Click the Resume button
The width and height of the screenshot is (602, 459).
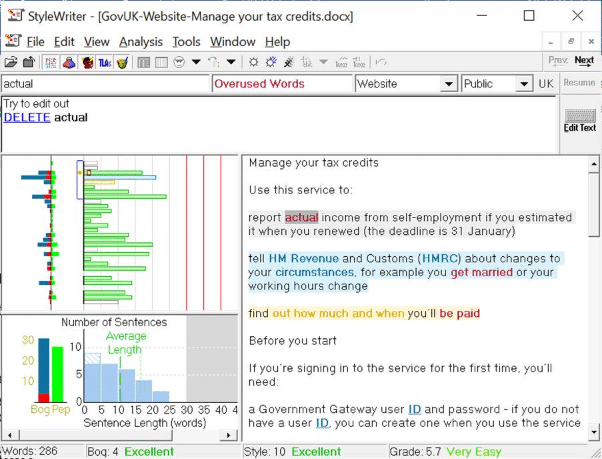[579, 83]
